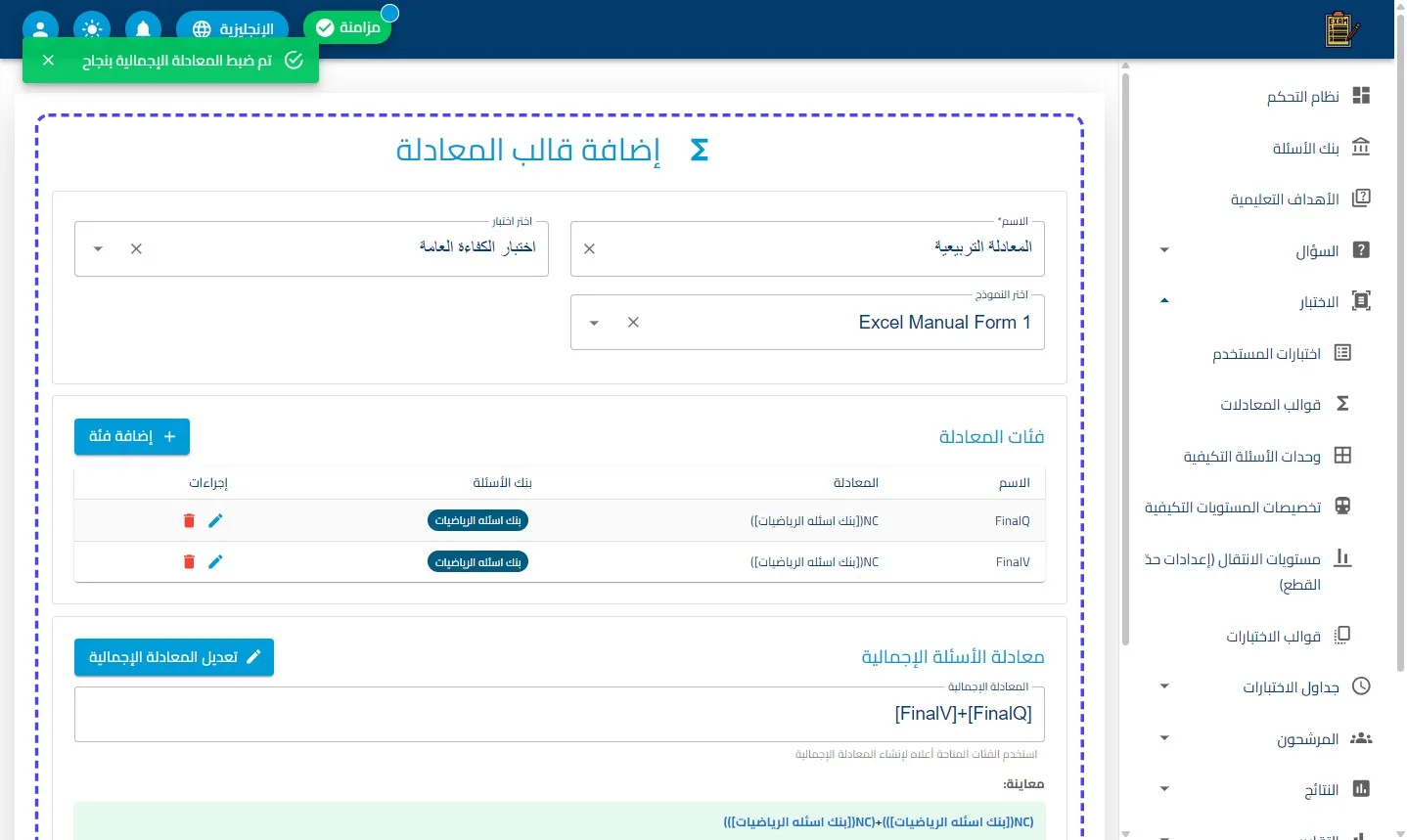This screenshot has height=840, width=1407.
Task: Select the FinalQ name cell
Action: click(x=1013, y=521)
